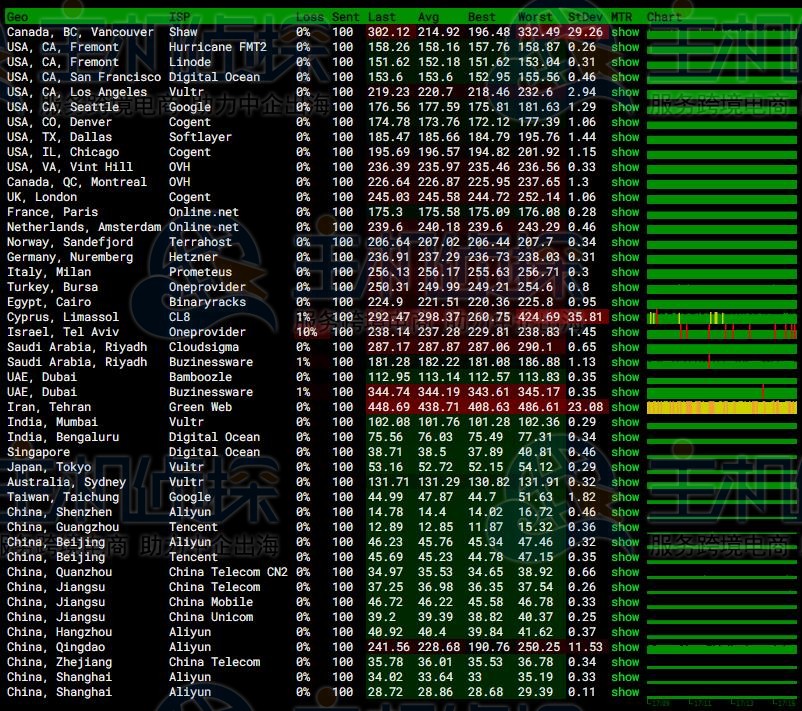
Task: Click the Israel, Tel Aviv latency chart
Action: (721, 333)
